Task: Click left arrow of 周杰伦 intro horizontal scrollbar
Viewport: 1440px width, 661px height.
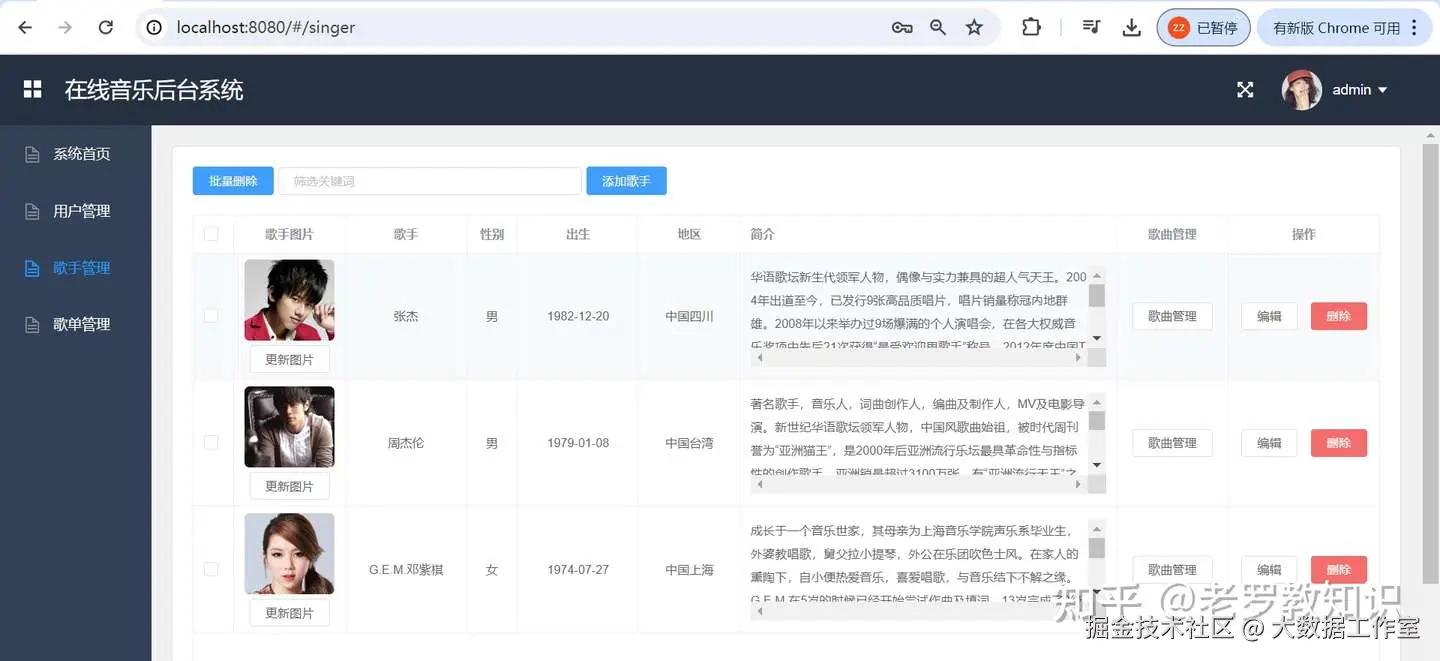Action: [759, 484]
